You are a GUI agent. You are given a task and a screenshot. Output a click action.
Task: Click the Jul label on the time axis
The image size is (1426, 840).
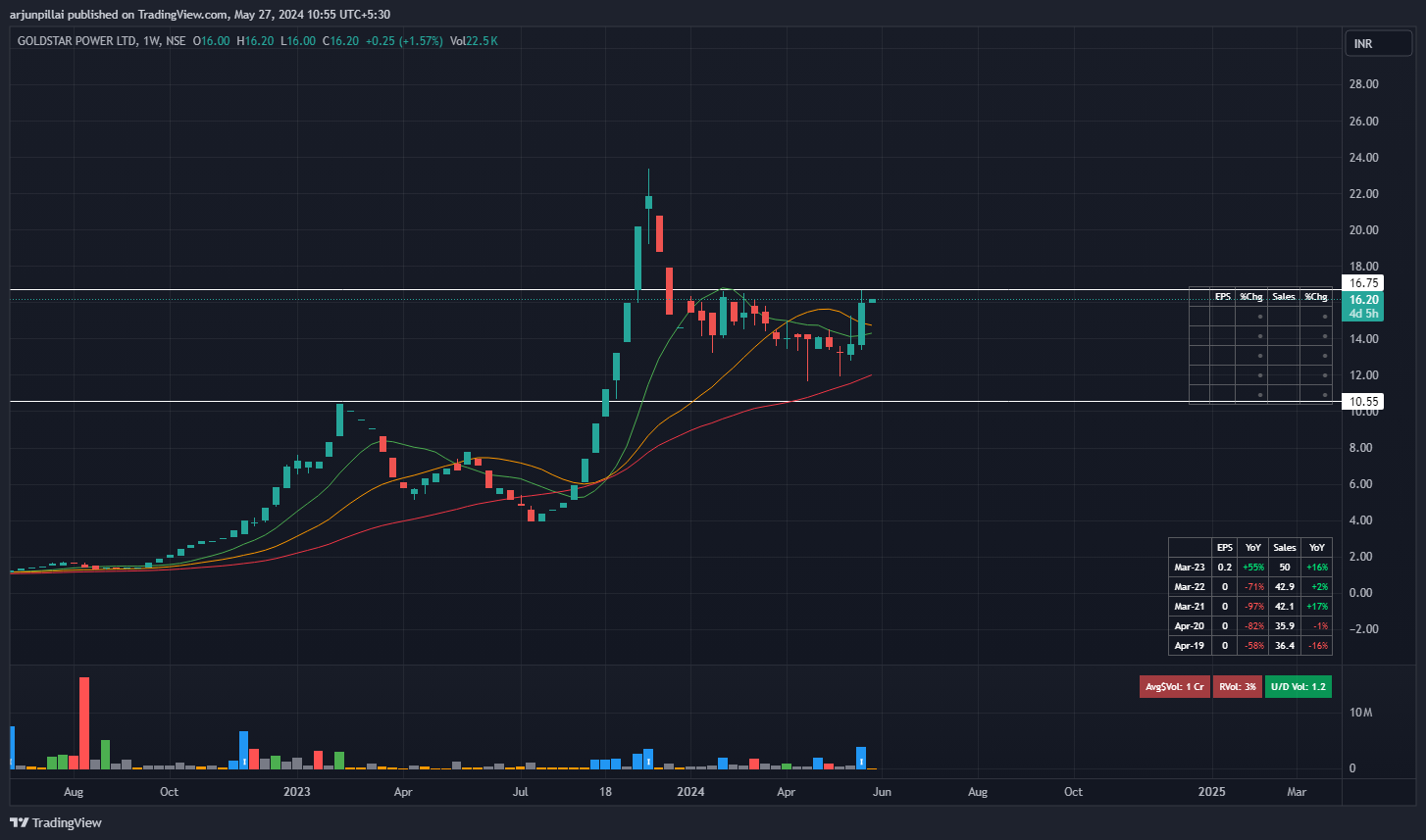coord(521,791)
